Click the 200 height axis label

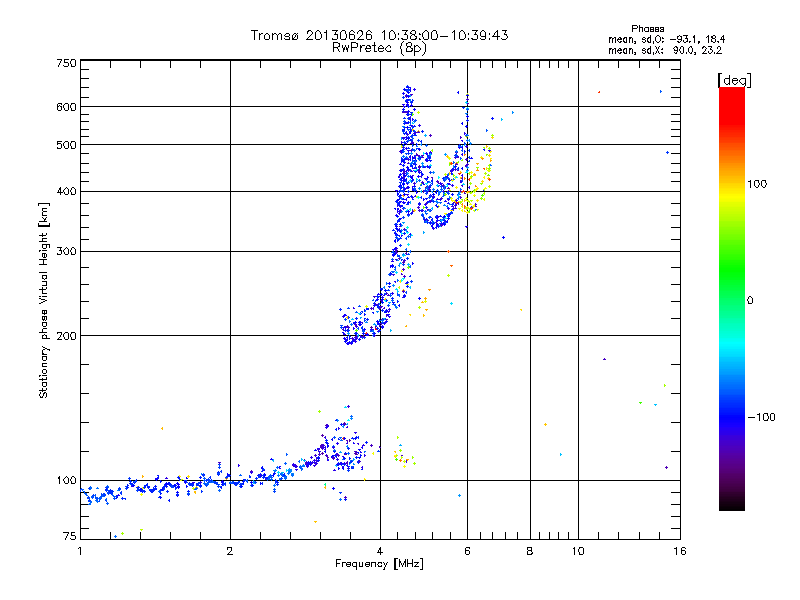coord(66,336)
